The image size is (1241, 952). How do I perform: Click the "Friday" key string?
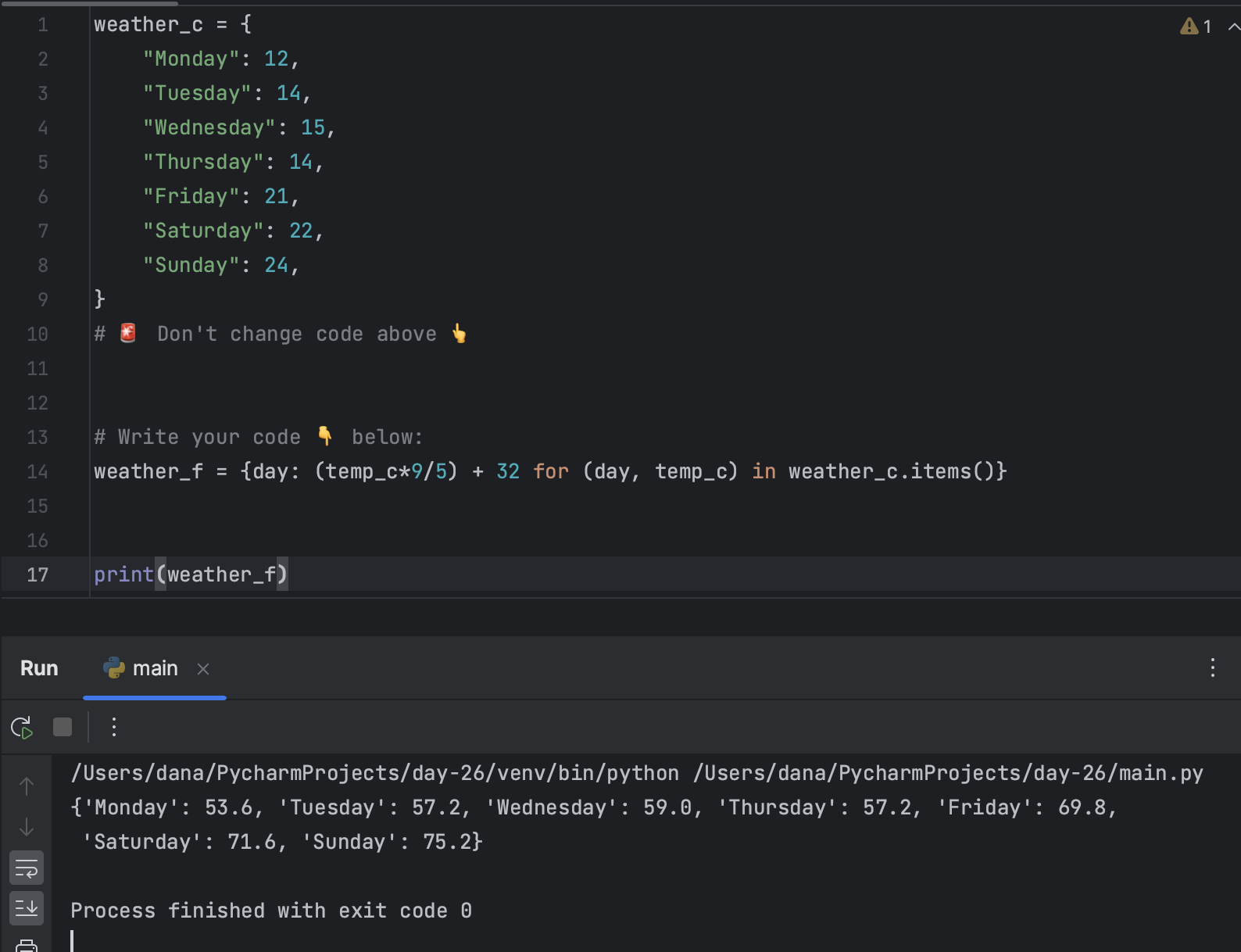[x=191, y=197]
